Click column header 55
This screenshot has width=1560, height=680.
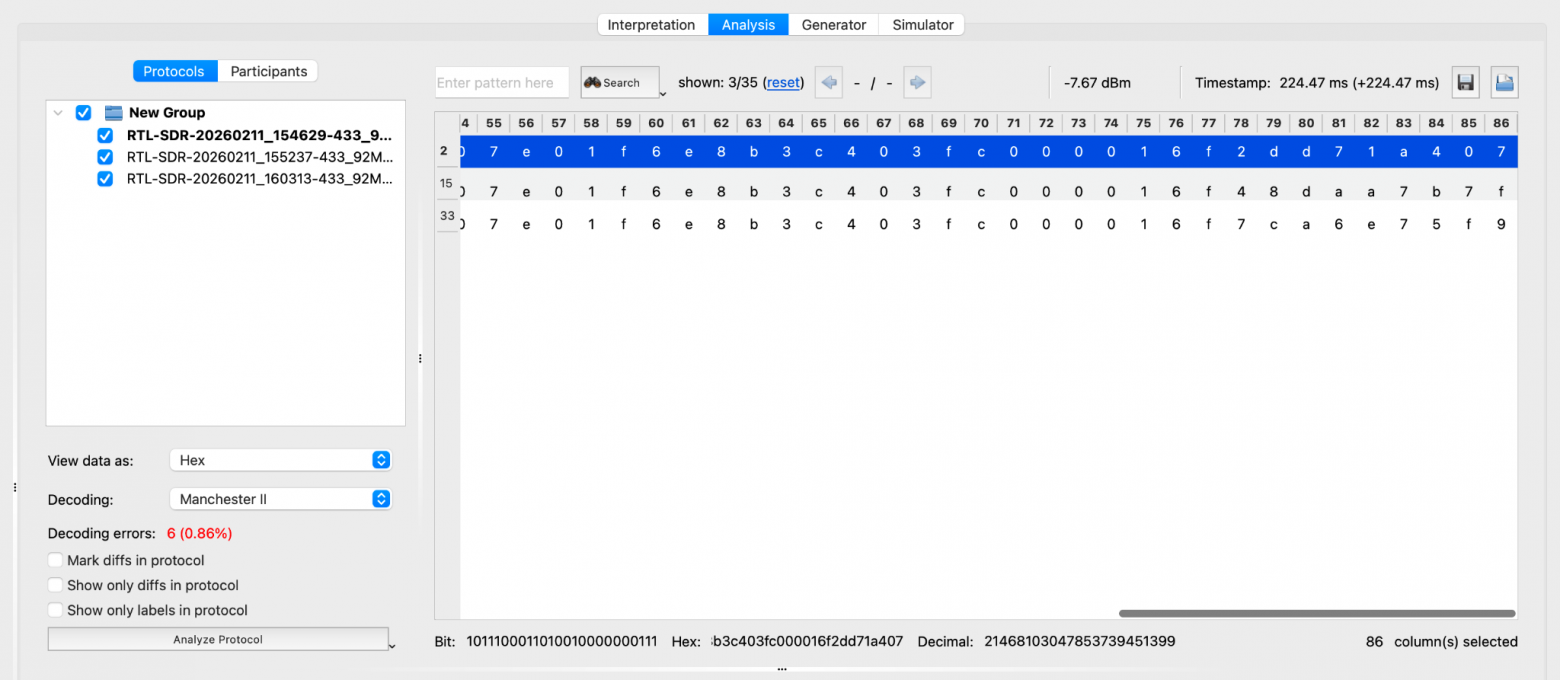click(x=494, y=123)
